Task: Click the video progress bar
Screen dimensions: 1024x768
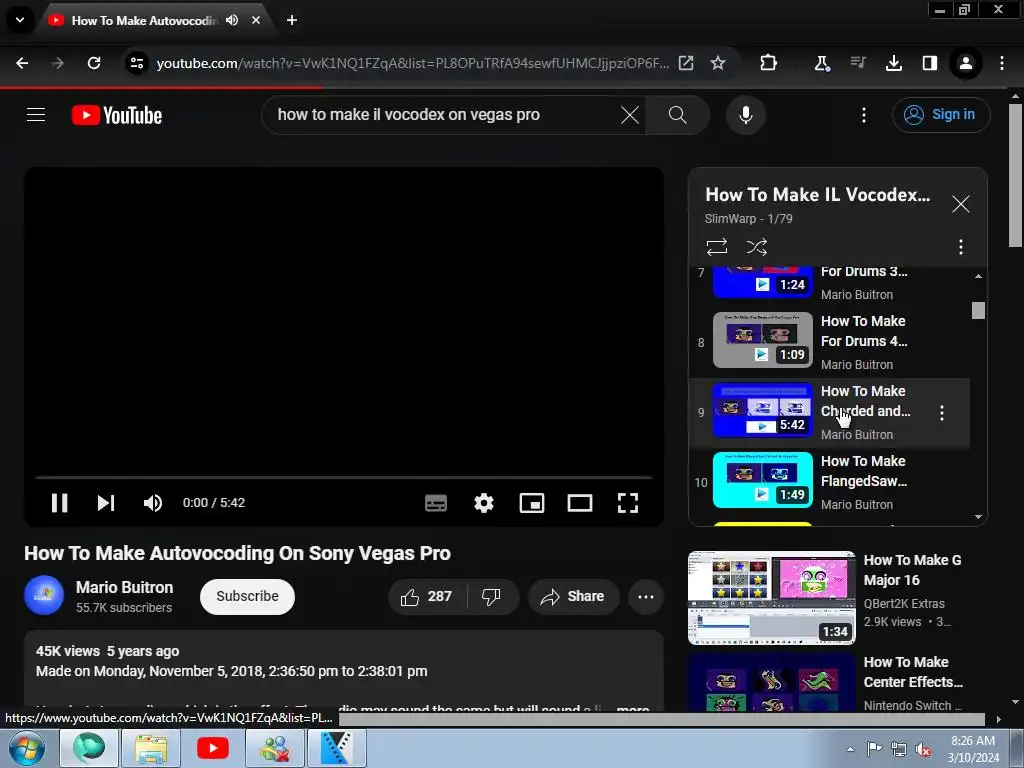Action: 344,477
